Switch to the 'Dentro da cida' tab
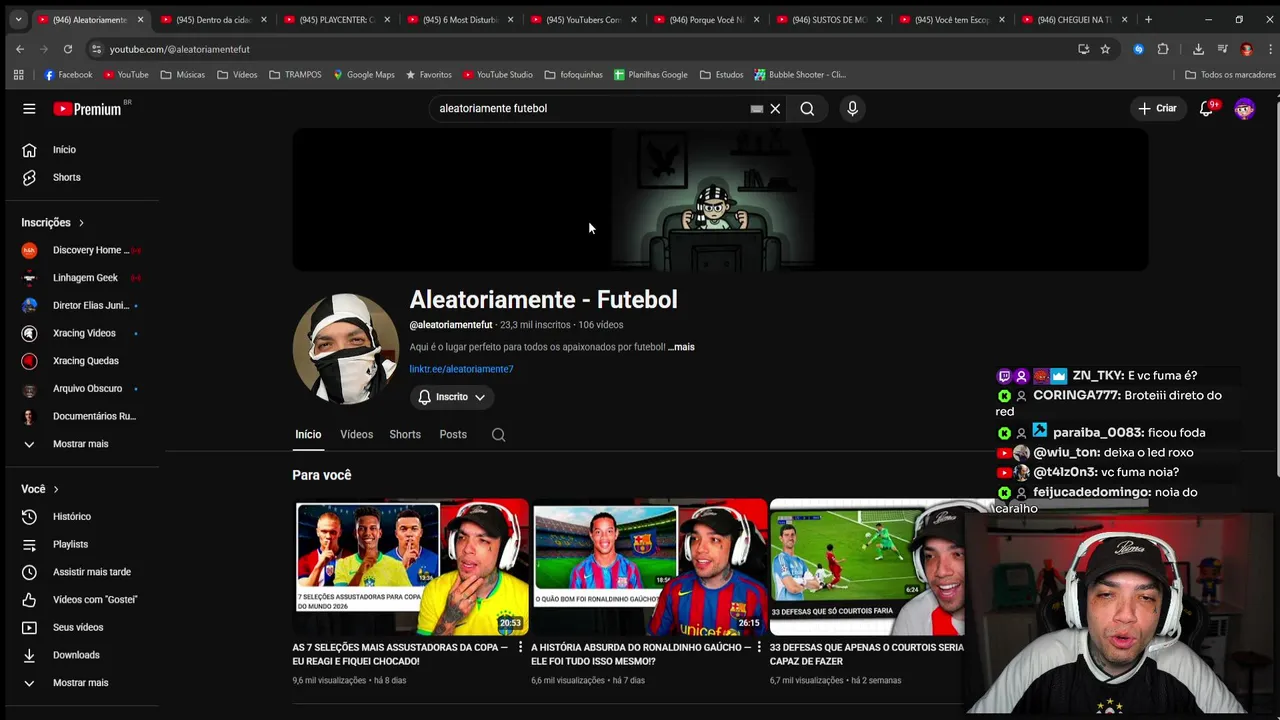1280x720 pixels. click(213, 20)
